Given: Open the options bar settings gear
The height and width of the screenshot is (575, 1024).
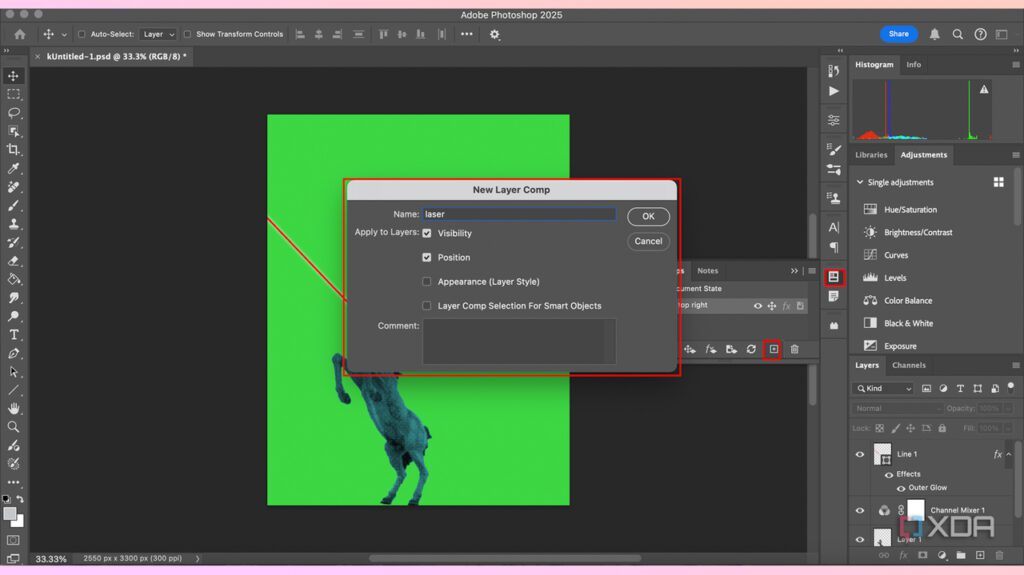Looking at the screenshot, I should click(494, 35).
